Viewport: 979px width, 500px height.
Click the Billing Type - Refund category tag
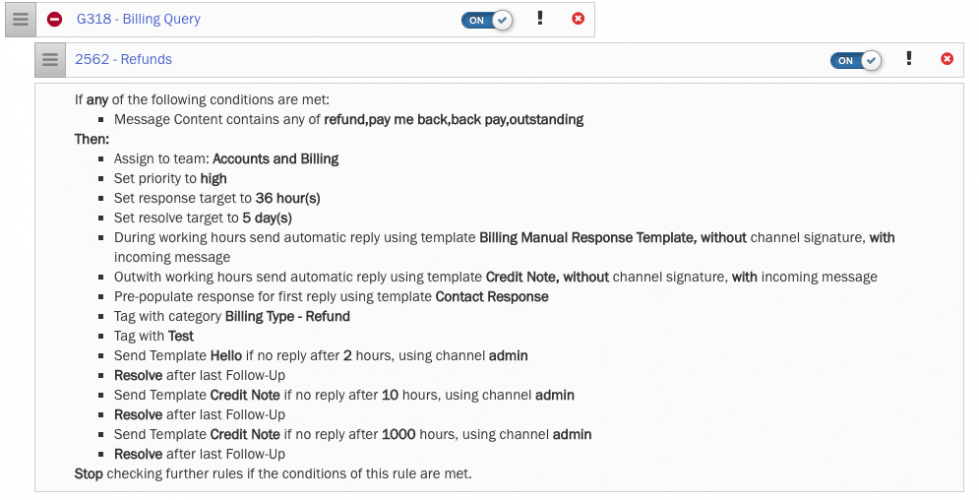[x=288, y=316]
